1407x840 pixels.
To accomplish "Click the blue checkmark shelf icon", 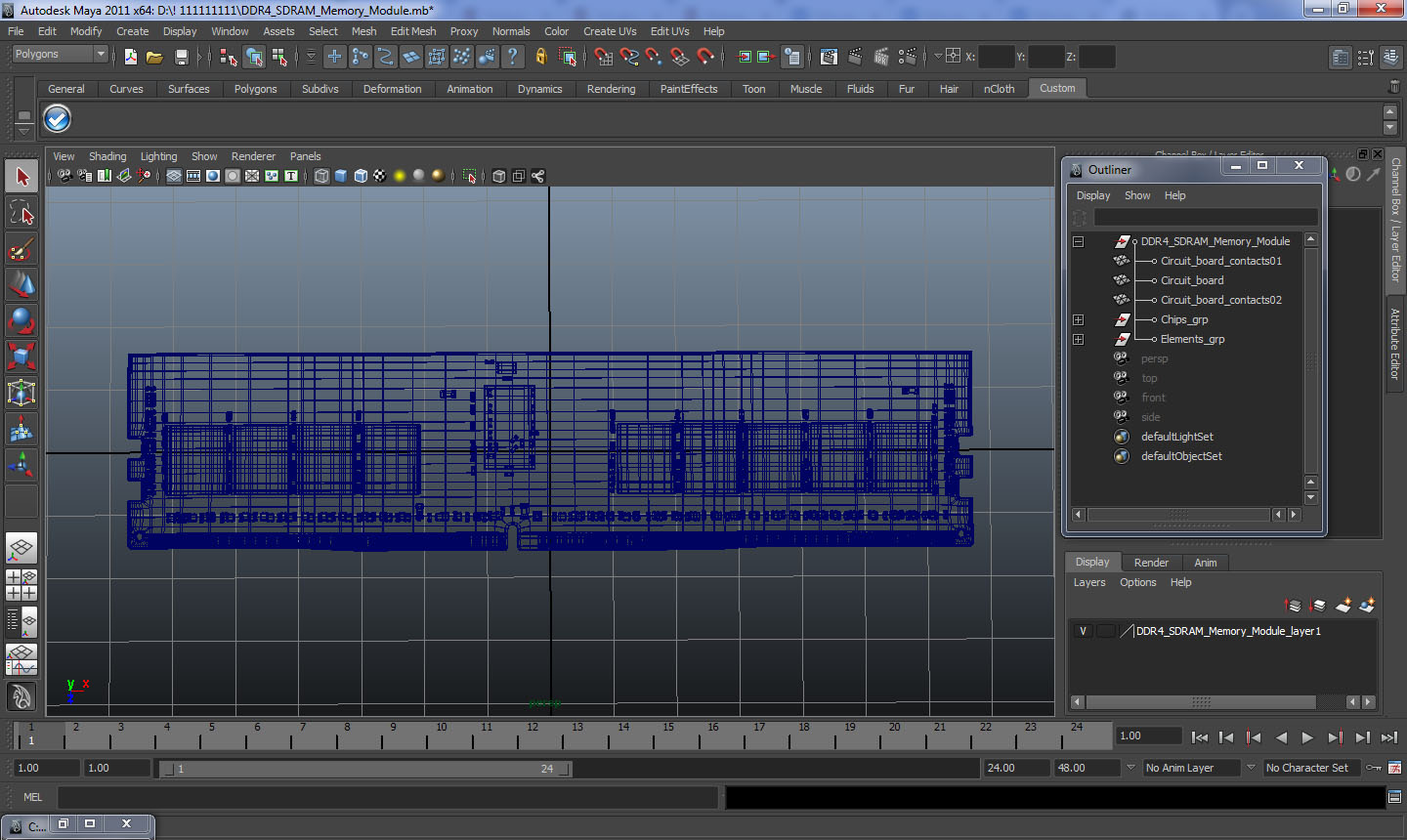I will point(58,119).
